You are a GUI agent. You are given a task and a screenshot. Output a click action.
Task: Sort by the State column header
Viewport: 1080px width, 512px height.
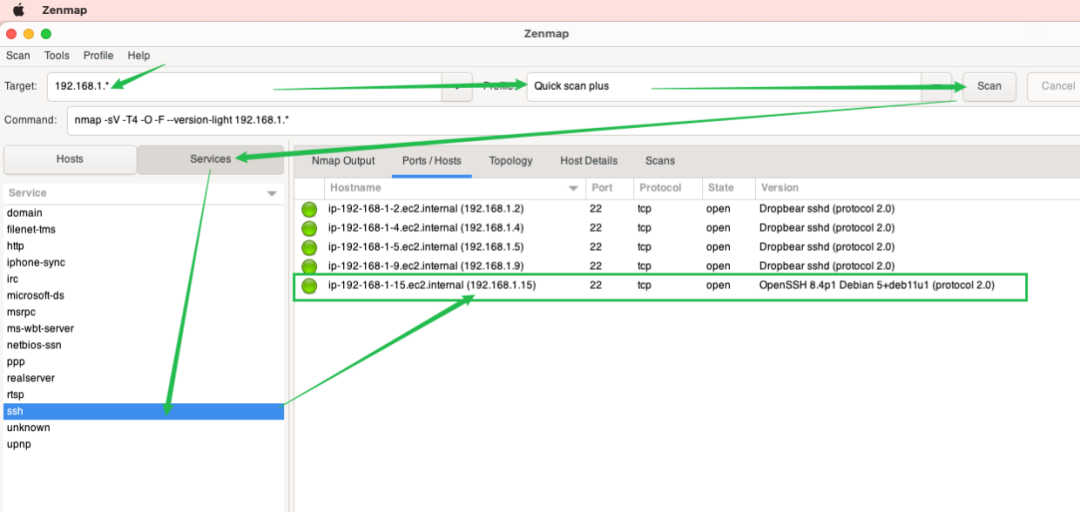729,188
